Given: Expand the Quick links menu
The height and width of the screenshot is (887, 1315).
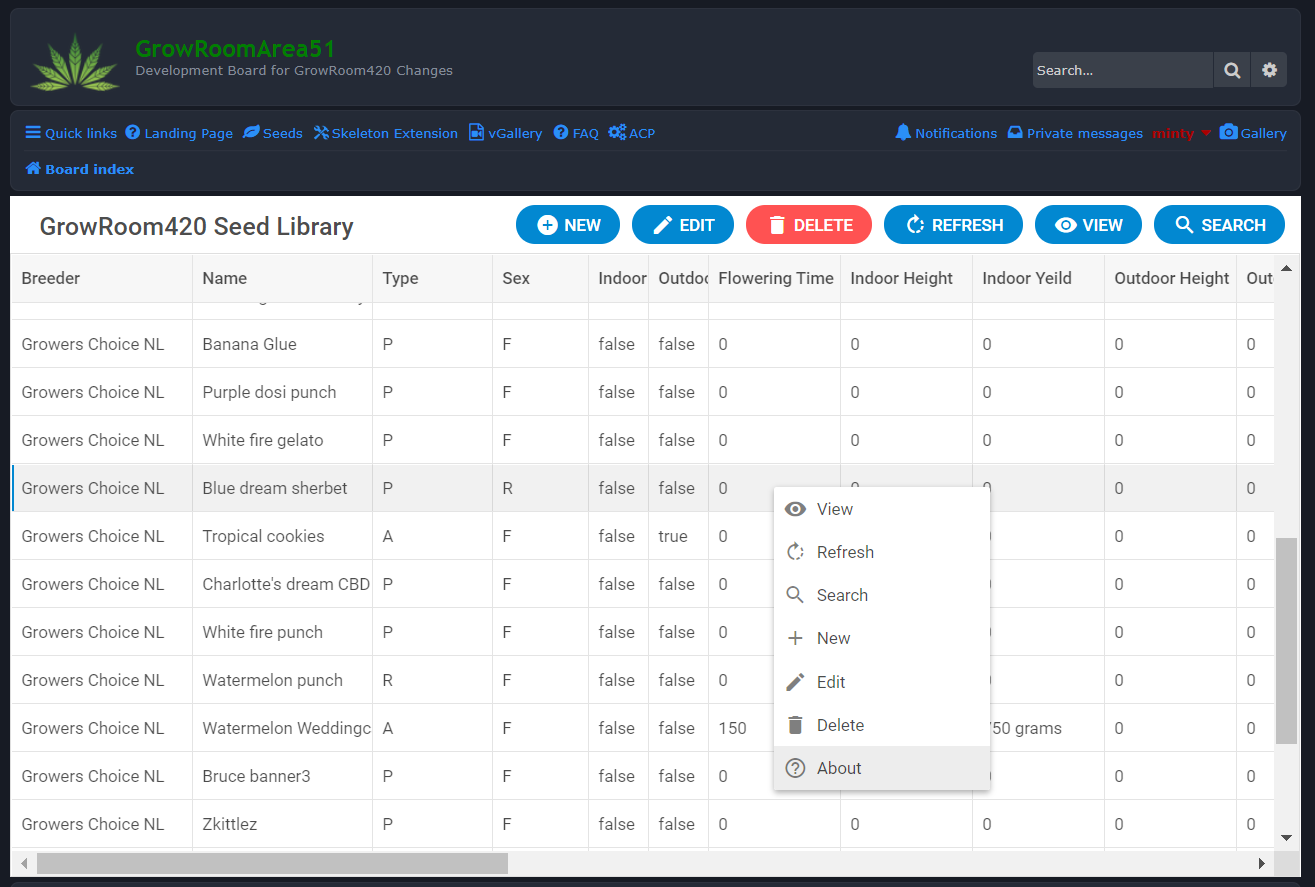Looking at the screenshot, I should click(71, 133).
